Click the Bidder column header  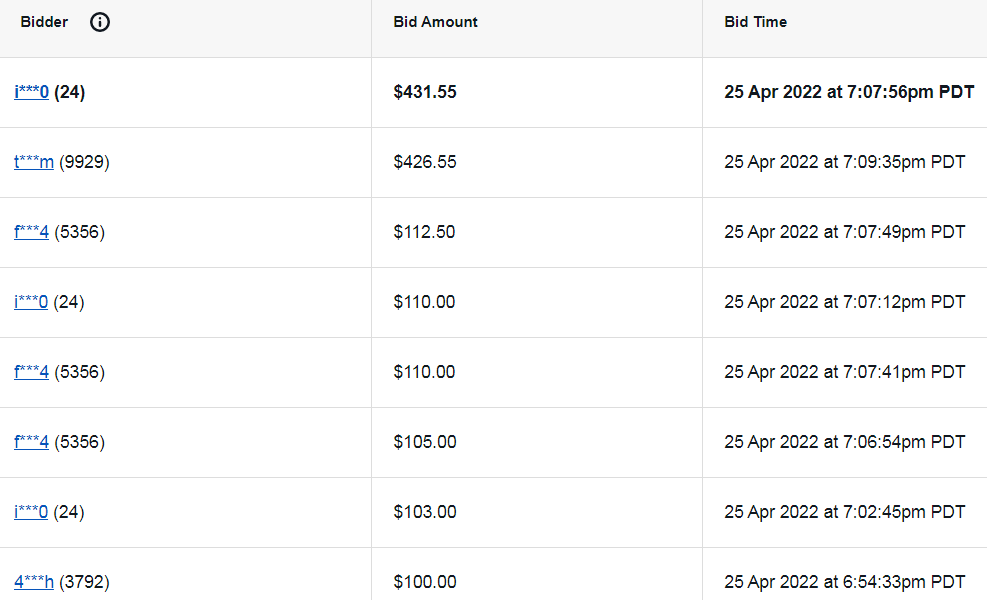pyautogui.click(x=44, y=22)
